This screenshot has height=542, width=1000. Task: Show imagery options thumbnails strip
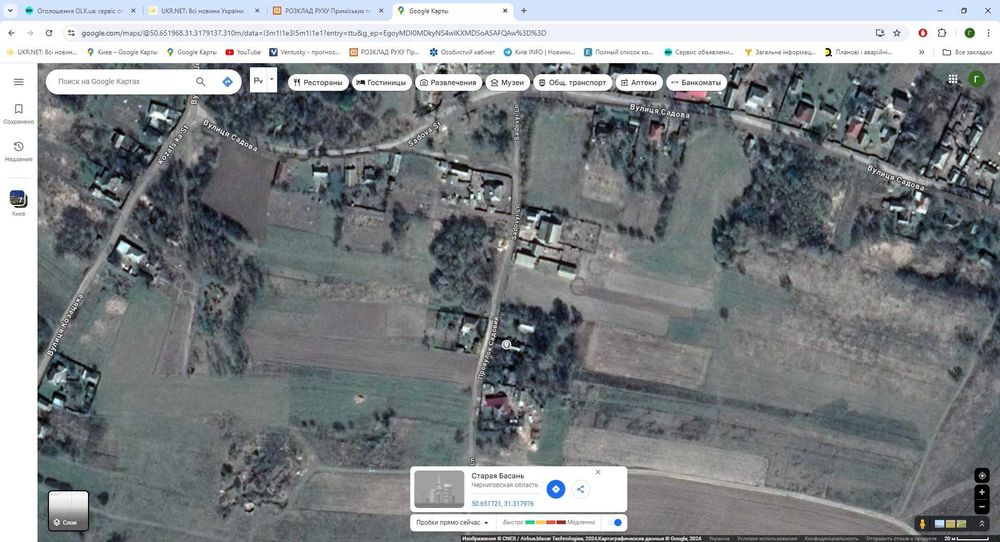point(950,524)
